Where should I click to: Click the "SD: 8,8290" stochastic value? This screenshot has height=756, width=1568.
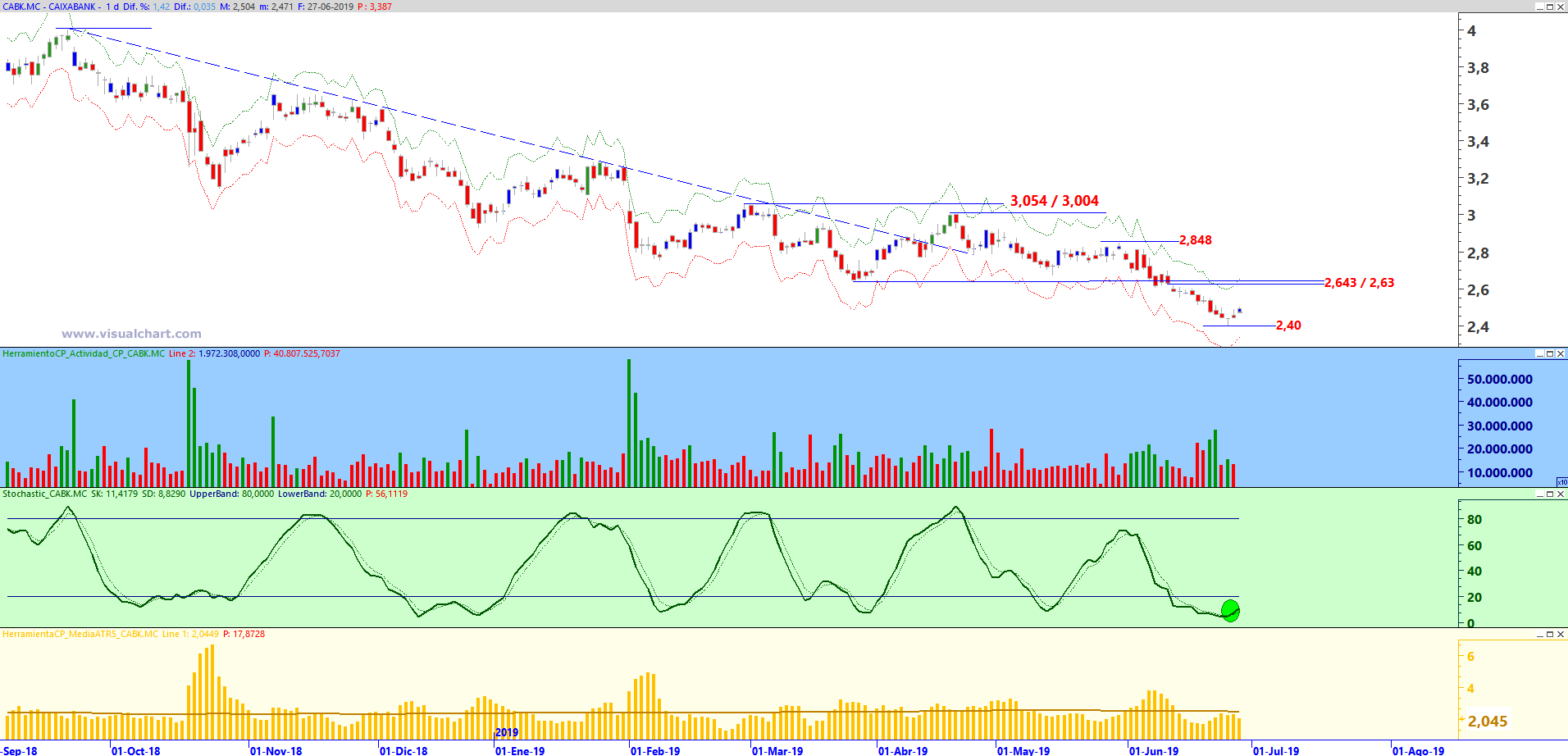[163, 494]
